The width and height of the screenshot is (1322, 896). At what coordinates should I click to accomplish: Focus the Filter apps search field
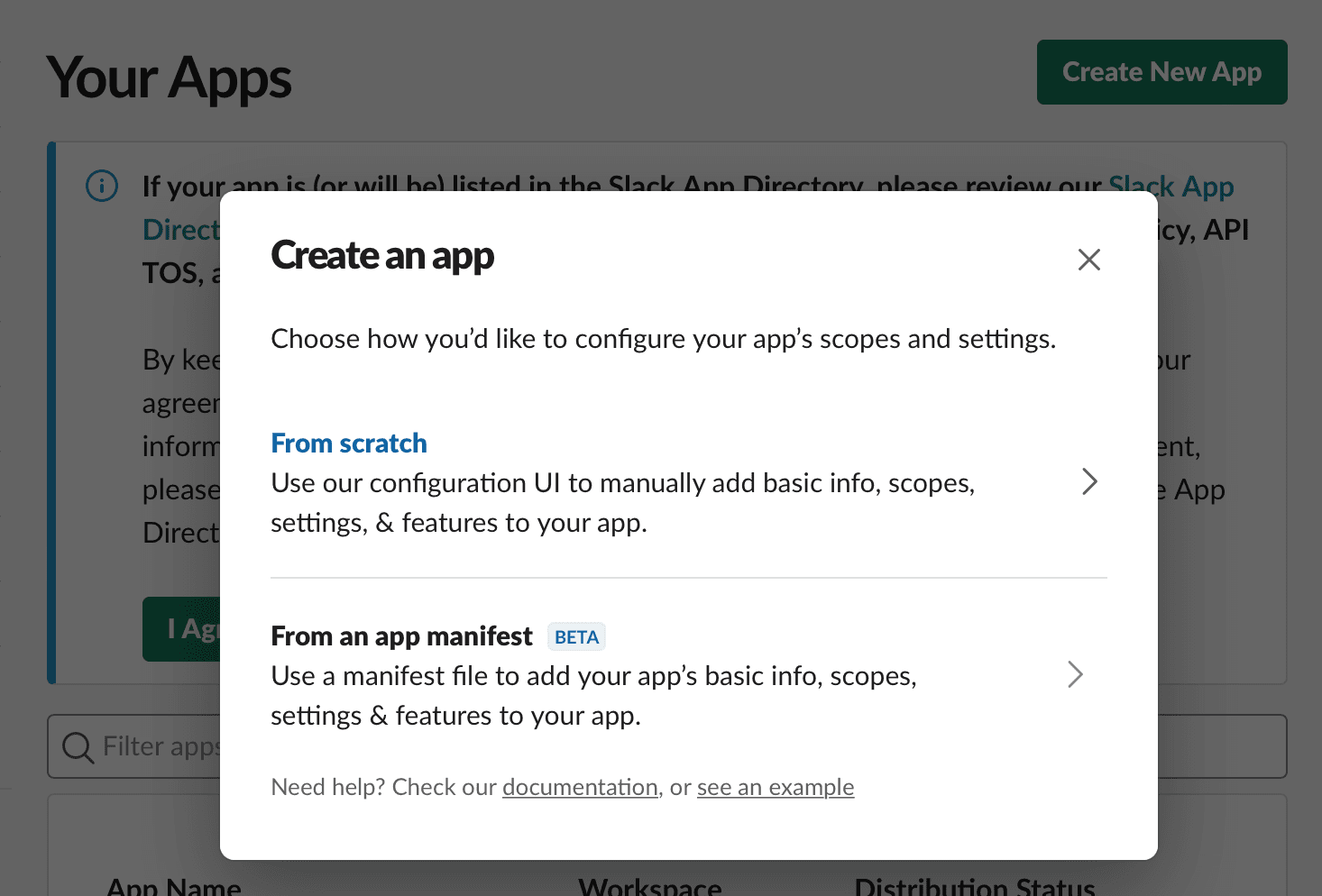(x=666, y=746)
